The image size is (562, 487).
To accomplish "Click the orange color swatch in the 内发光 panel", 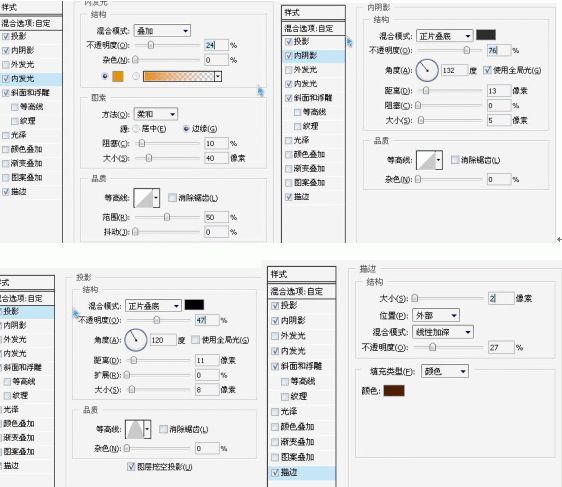I will 118,76.
